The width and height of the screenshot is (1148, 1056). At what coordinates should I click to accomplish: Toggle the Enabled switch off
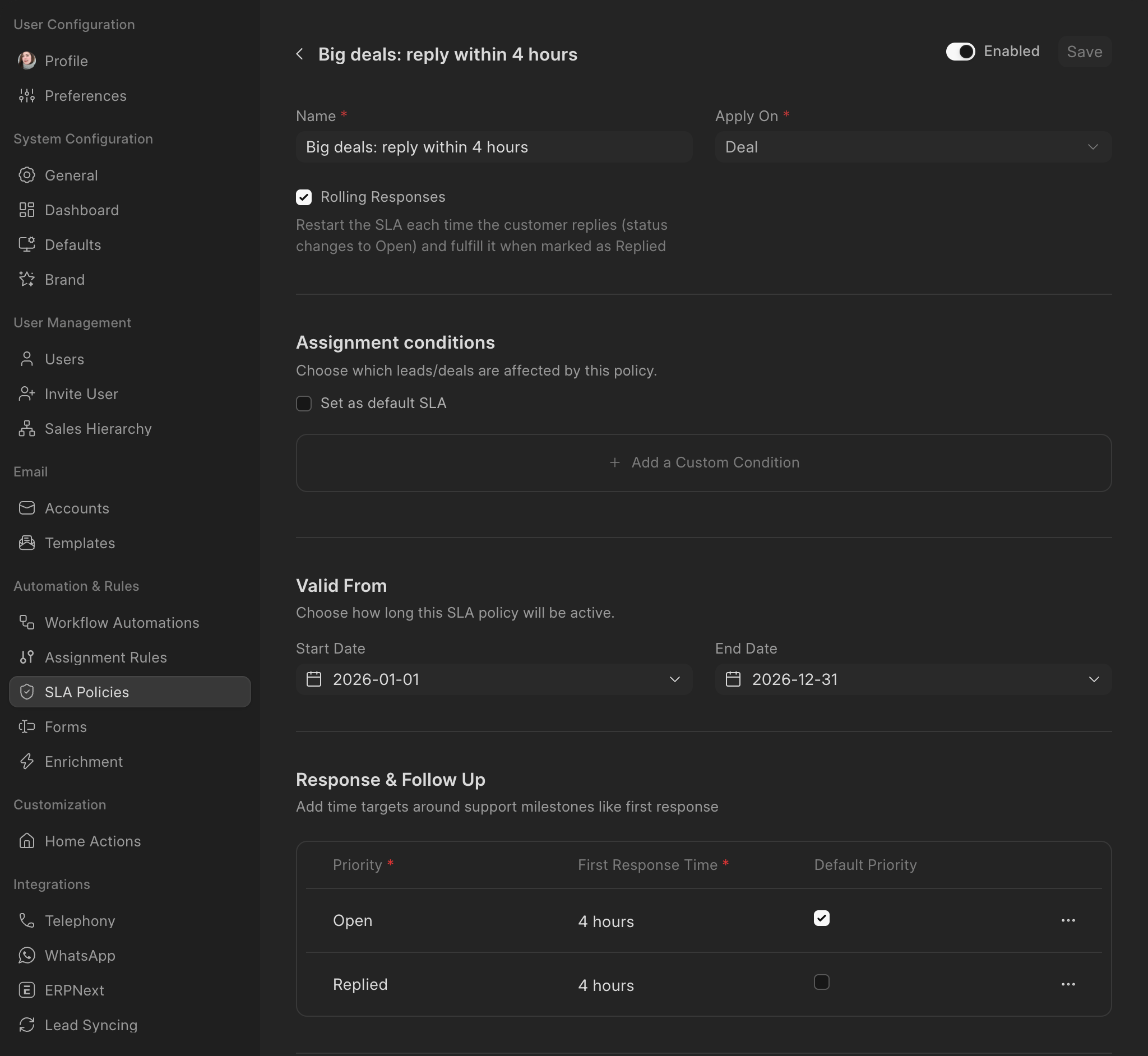[x=960, y=52]
